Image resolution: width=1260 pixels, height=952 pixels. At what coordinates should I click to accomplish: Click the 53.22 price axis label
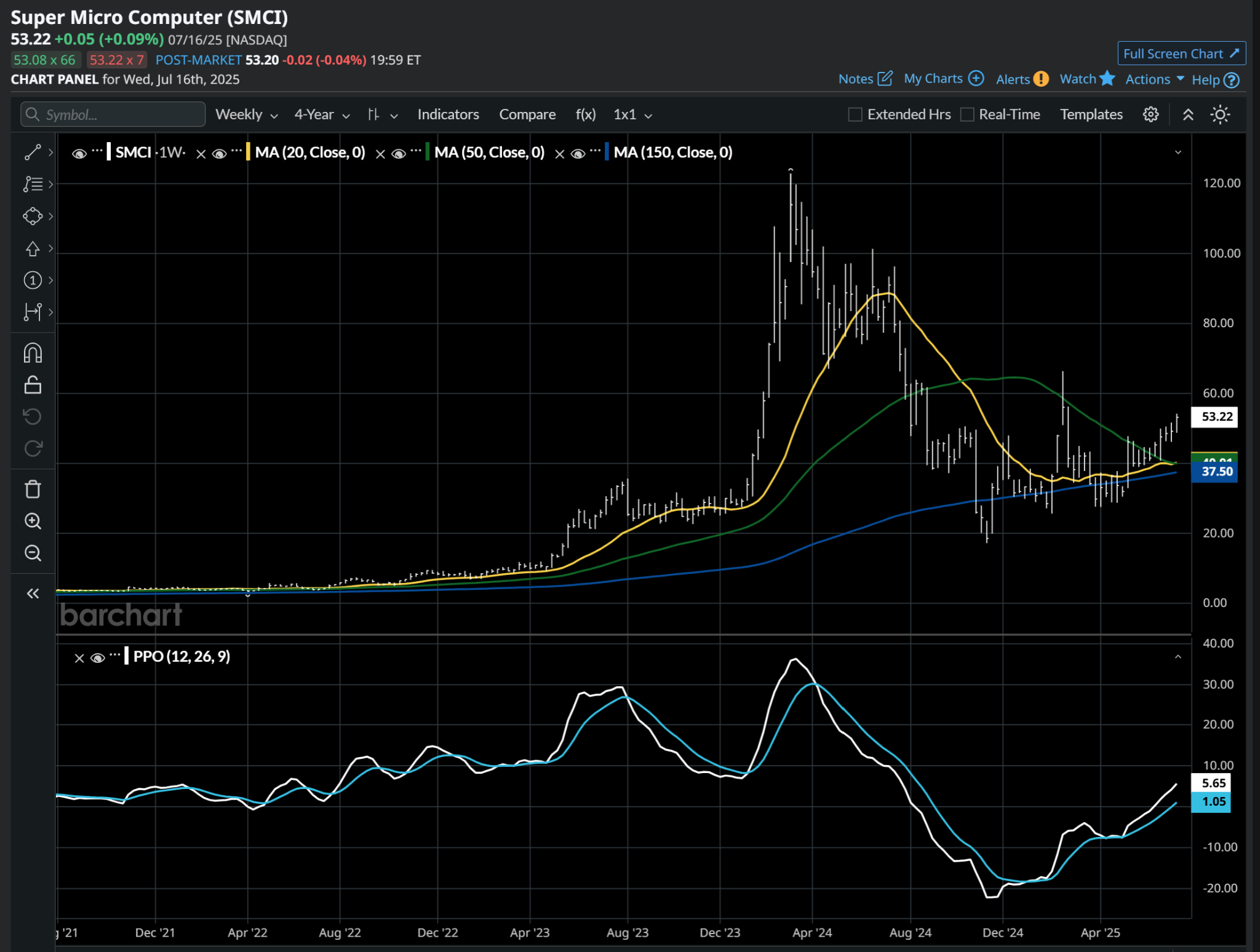coord(1214,416)
